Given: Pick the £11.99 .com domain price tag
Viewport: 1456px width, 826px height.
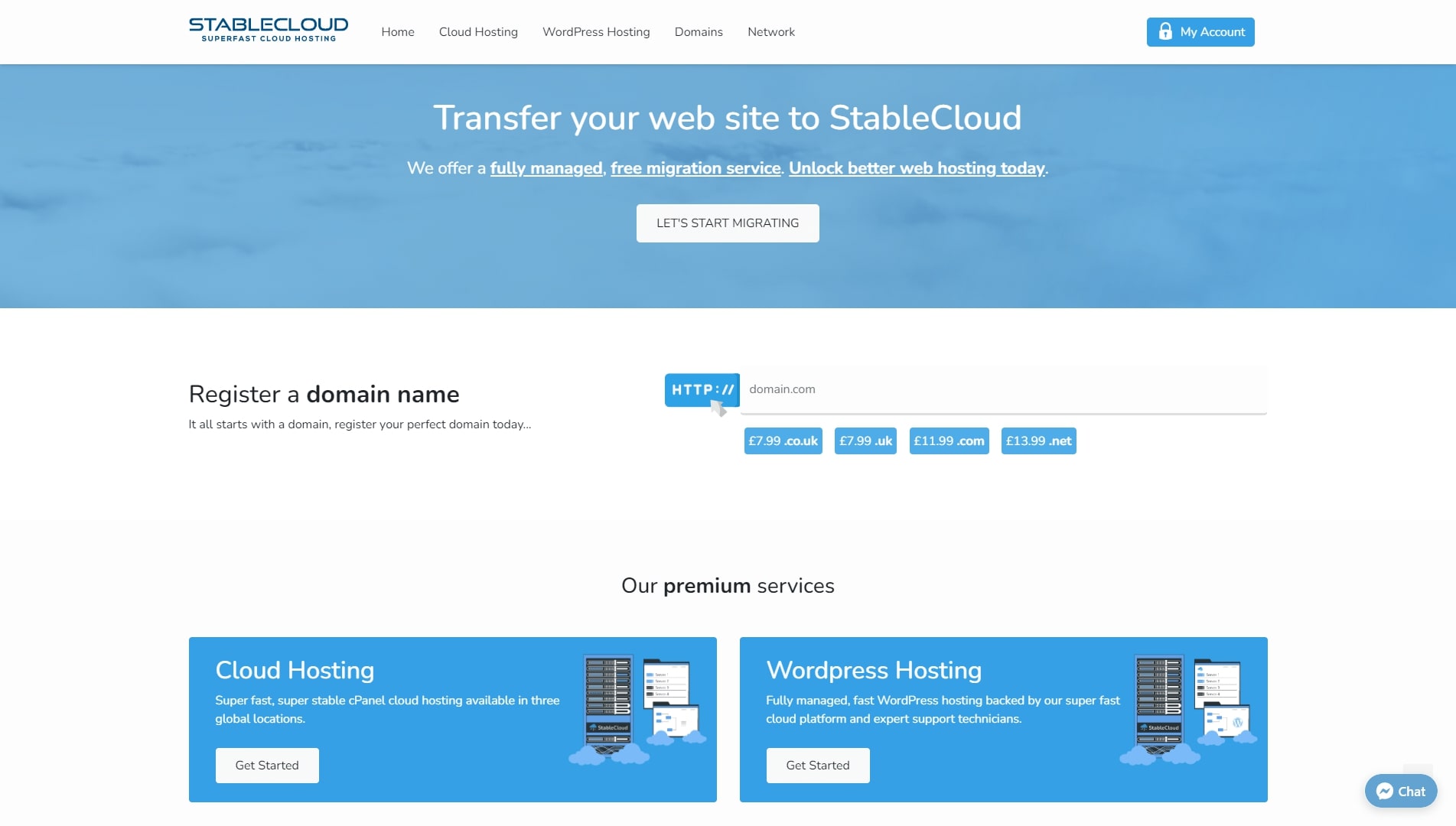Looking at the screenshot, I should pyautogui.click(x=949, y=441).
